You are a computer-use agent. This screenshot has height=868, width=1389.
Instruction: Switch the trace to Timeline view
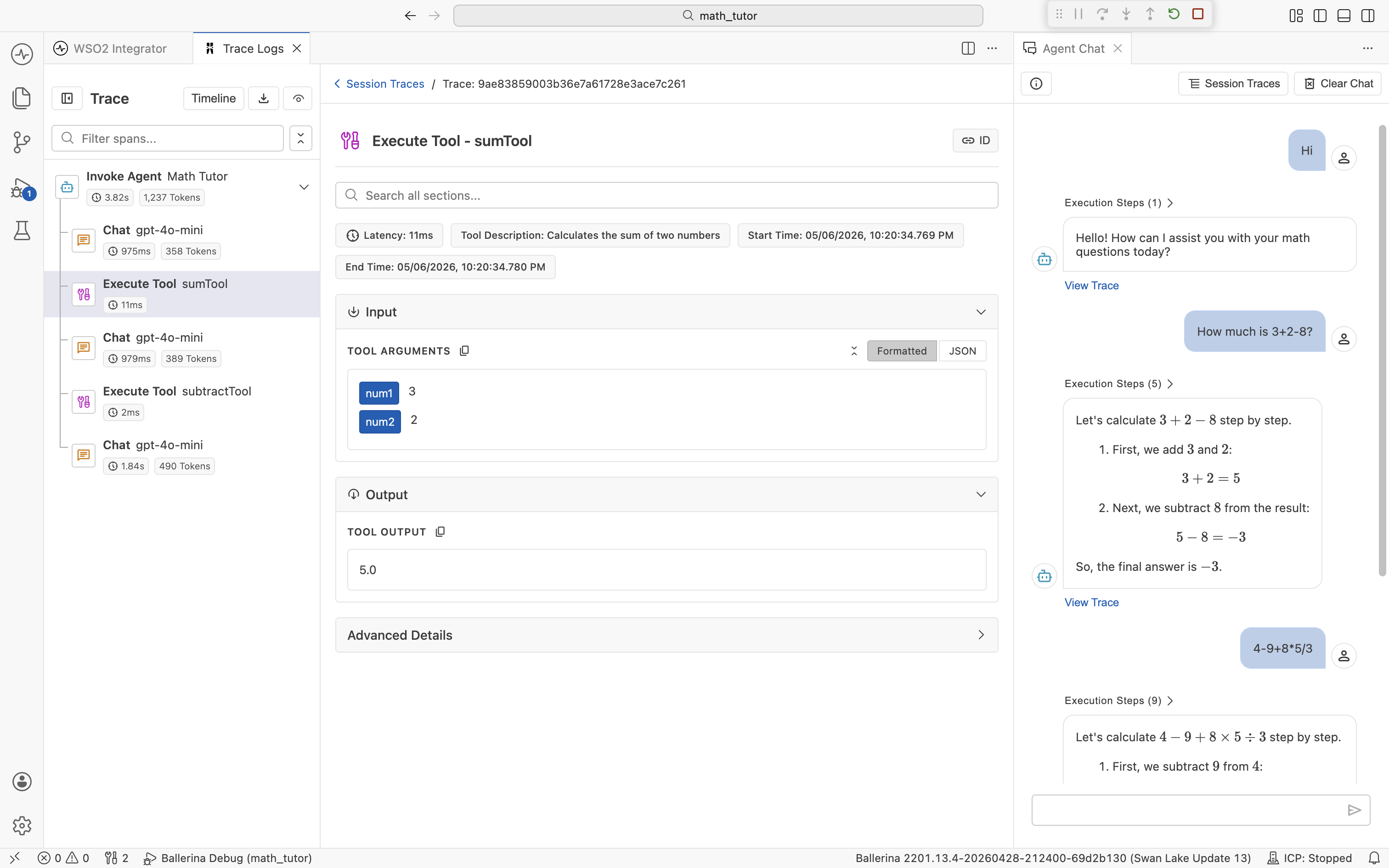click(214, 98)
